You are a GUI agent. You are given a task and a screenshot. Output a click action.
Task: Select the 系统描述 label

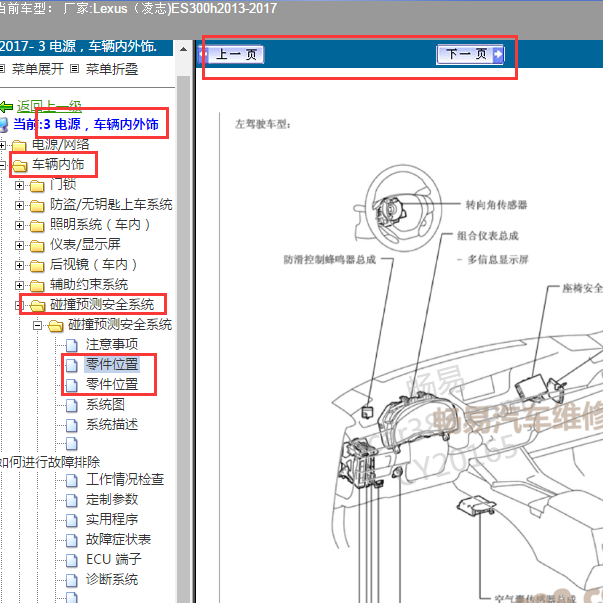pyautogui.click(x=112, y=425)
